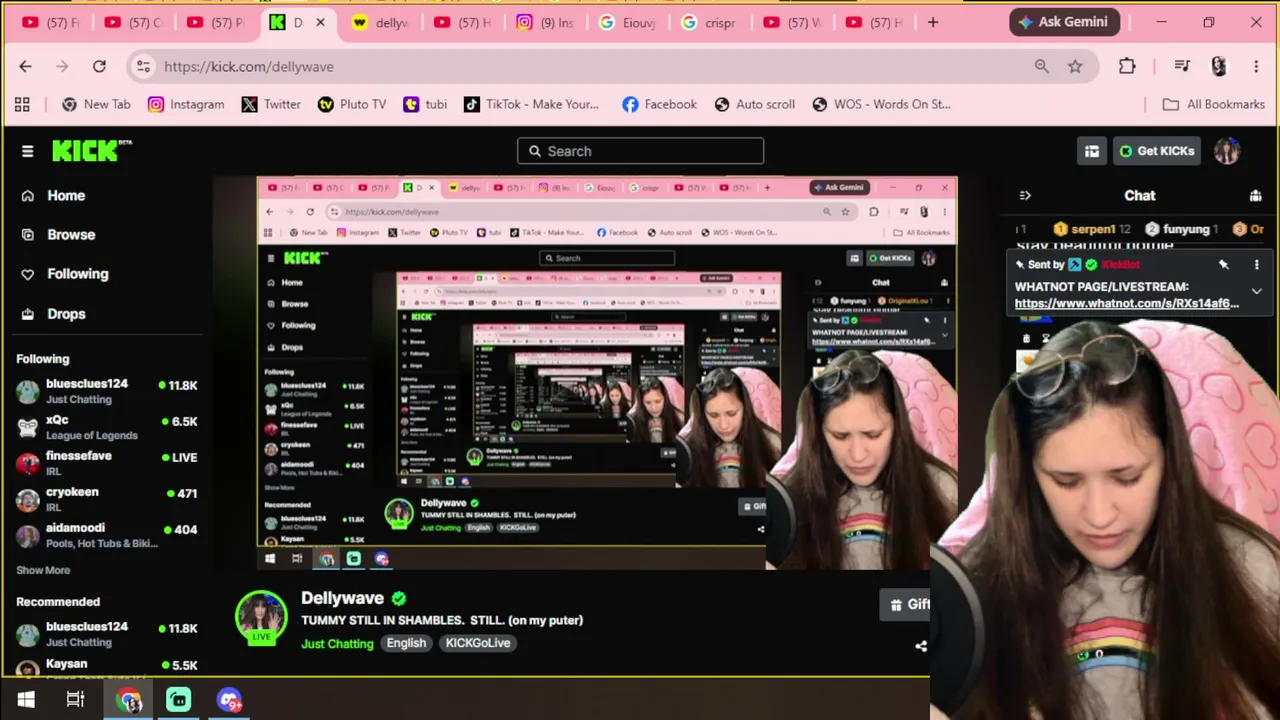Close the active Kick tab
This screenshot has width=1280, height=720.
click(321, 22)
